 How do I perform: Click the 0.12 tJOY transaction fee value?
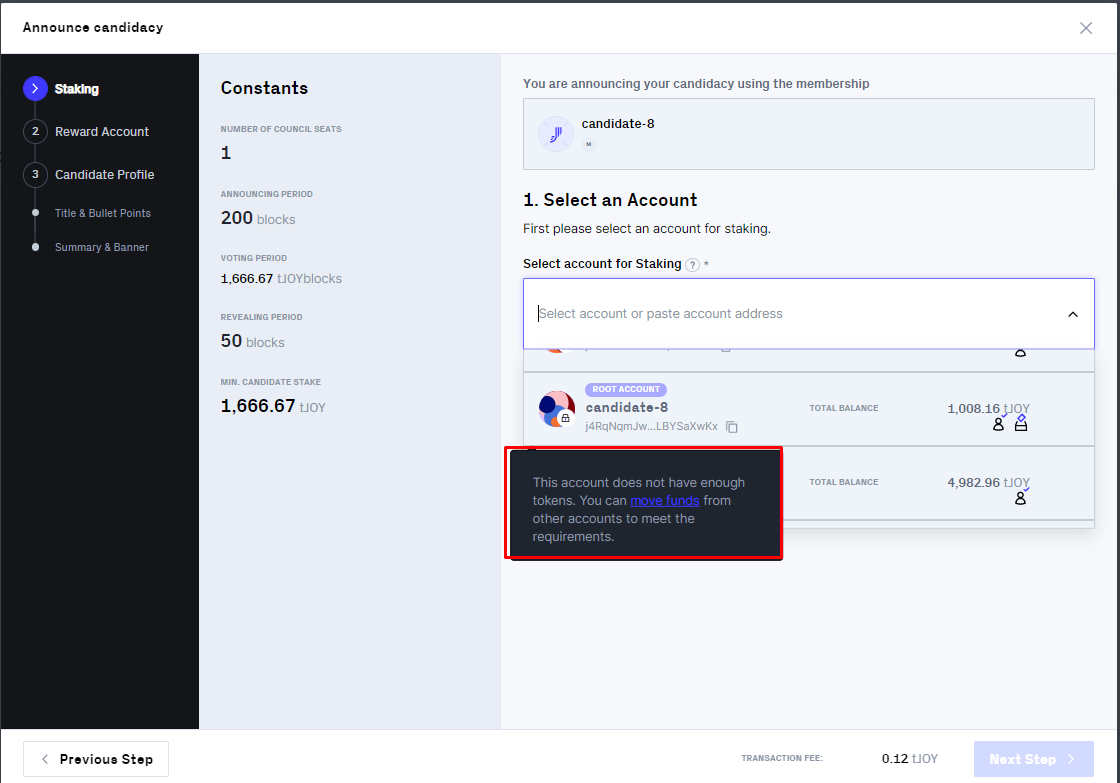909,759
